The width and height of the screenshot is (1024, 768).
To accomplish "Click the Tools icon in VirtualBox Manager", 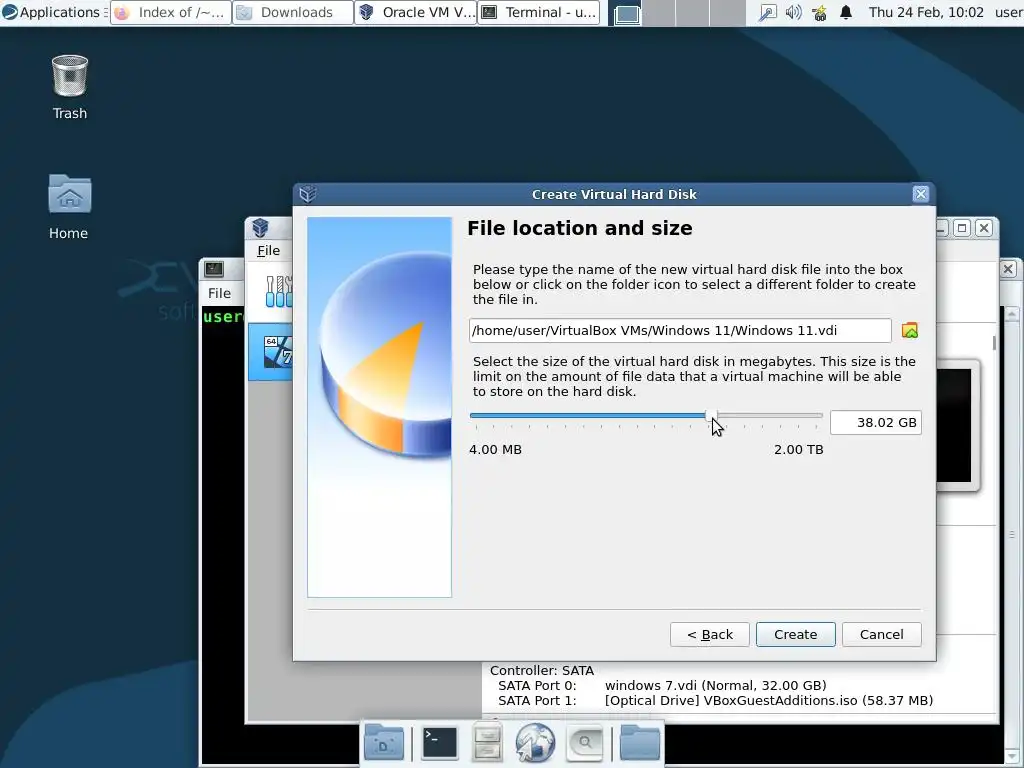I will coord(278,291).
